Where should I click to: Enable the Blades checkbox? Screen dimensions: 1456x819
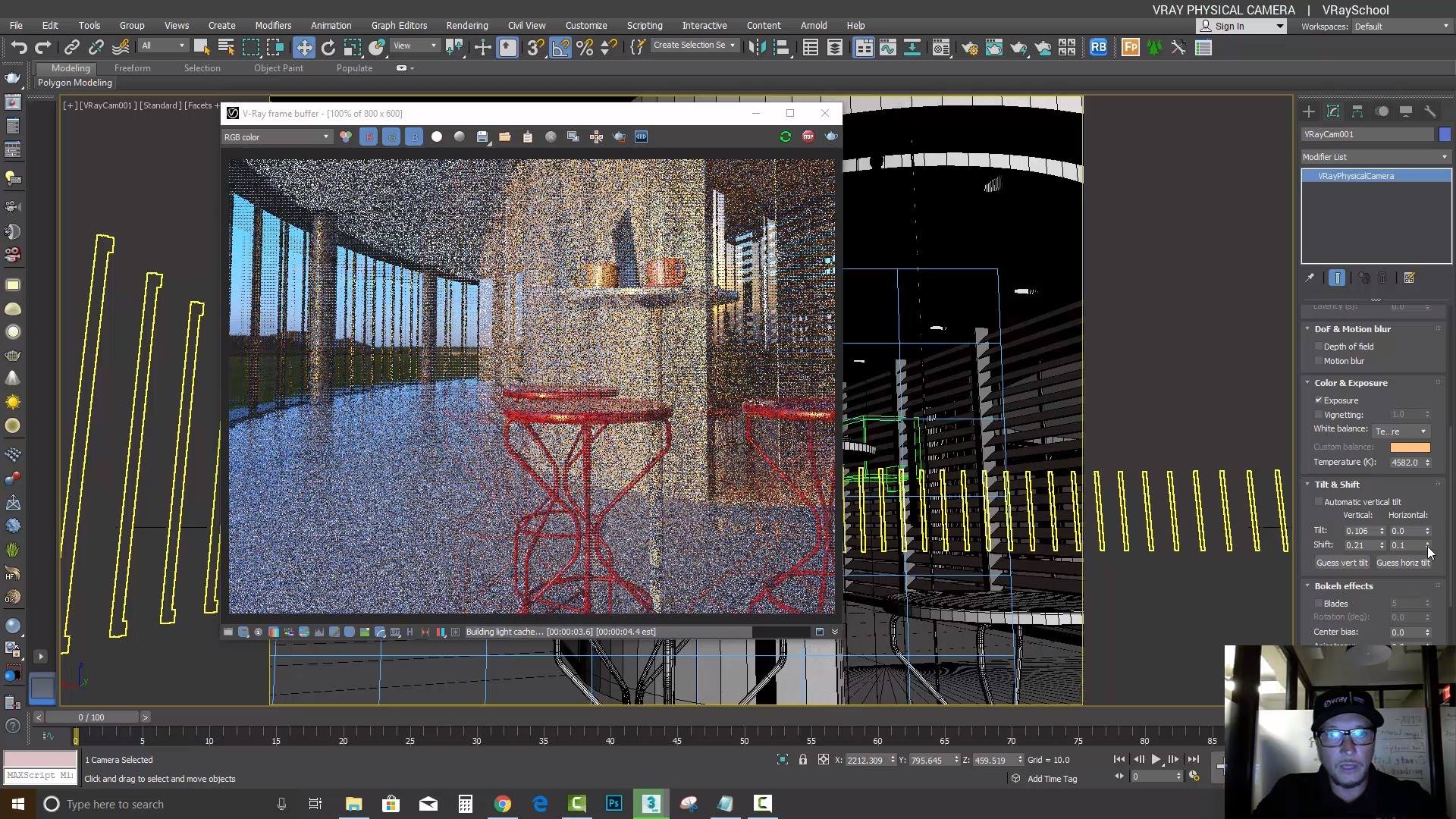click(x=1319, y=604)
